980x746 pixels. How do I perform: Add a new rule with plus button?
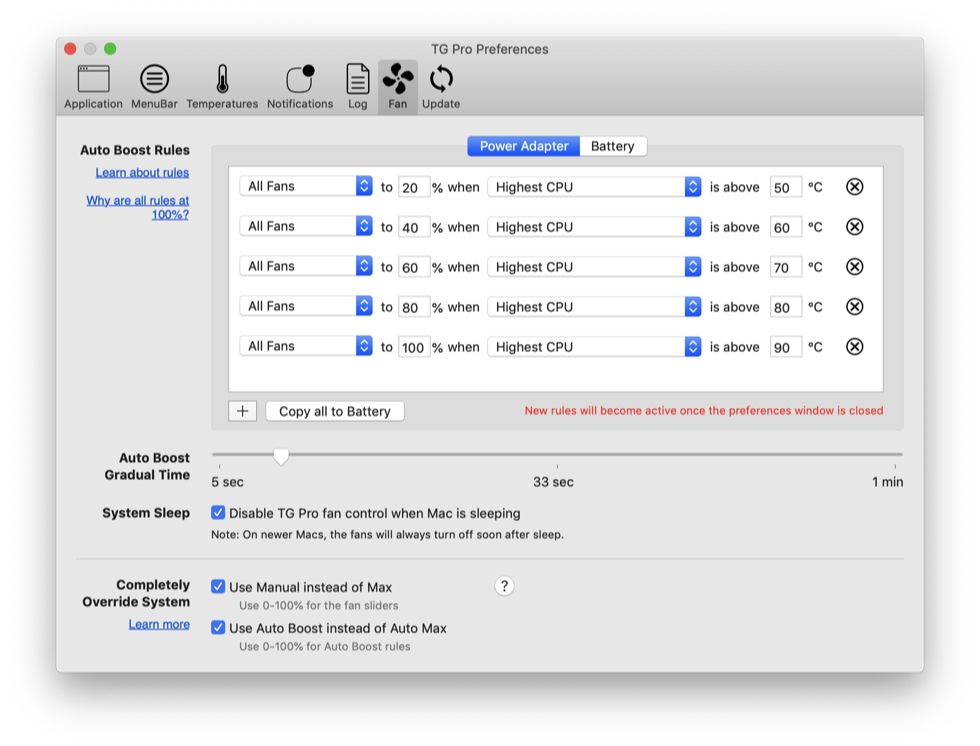click(x=242, y=411)
